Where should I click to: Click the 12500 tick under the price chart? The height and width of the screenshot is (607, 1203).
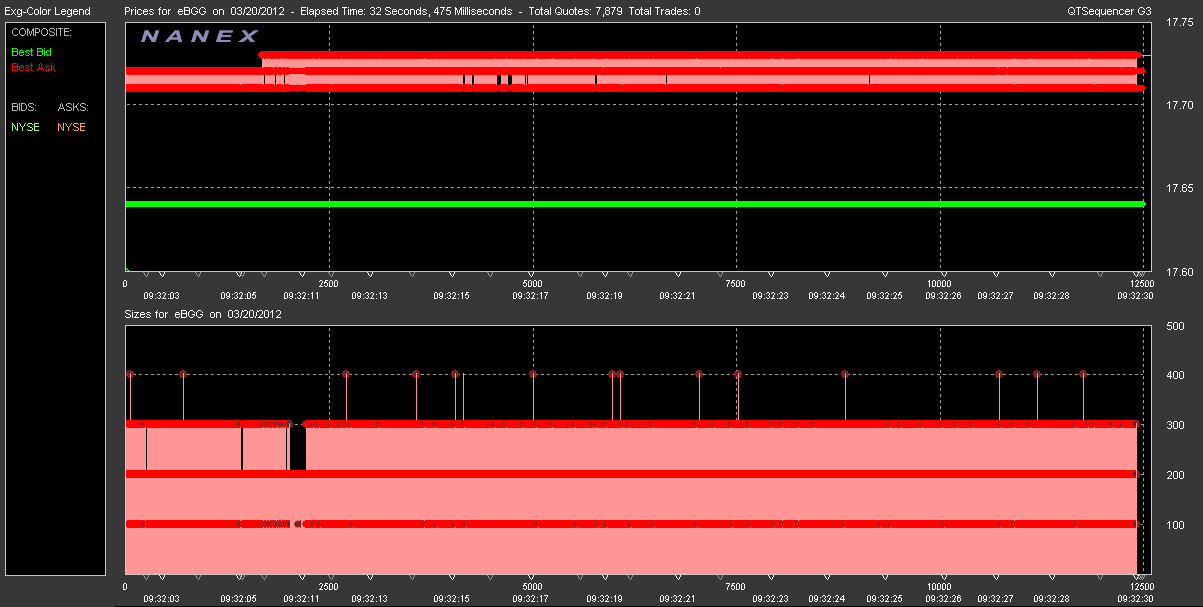(x=1143, y=284)
